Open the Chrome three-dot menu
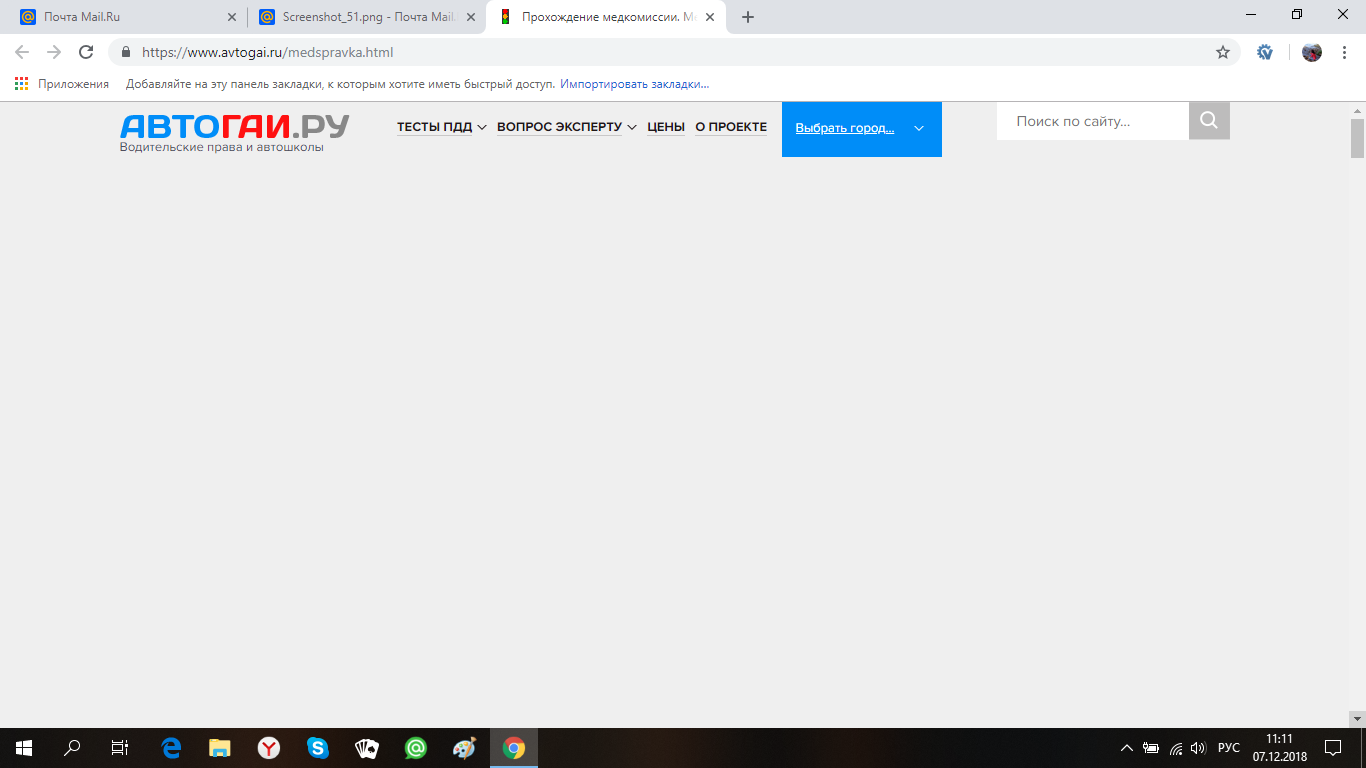Viewport: 1366px width, 768px height. pyautogui.click(x=1344, y=52)
